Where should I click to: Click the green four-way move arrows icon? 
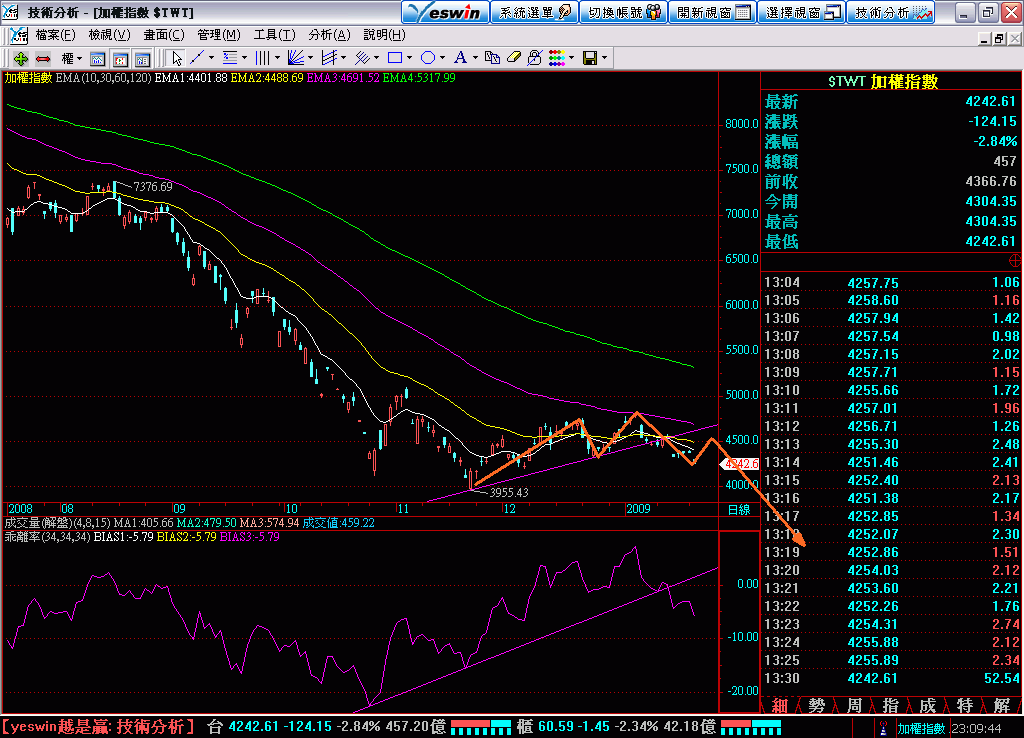pos(20,59)
